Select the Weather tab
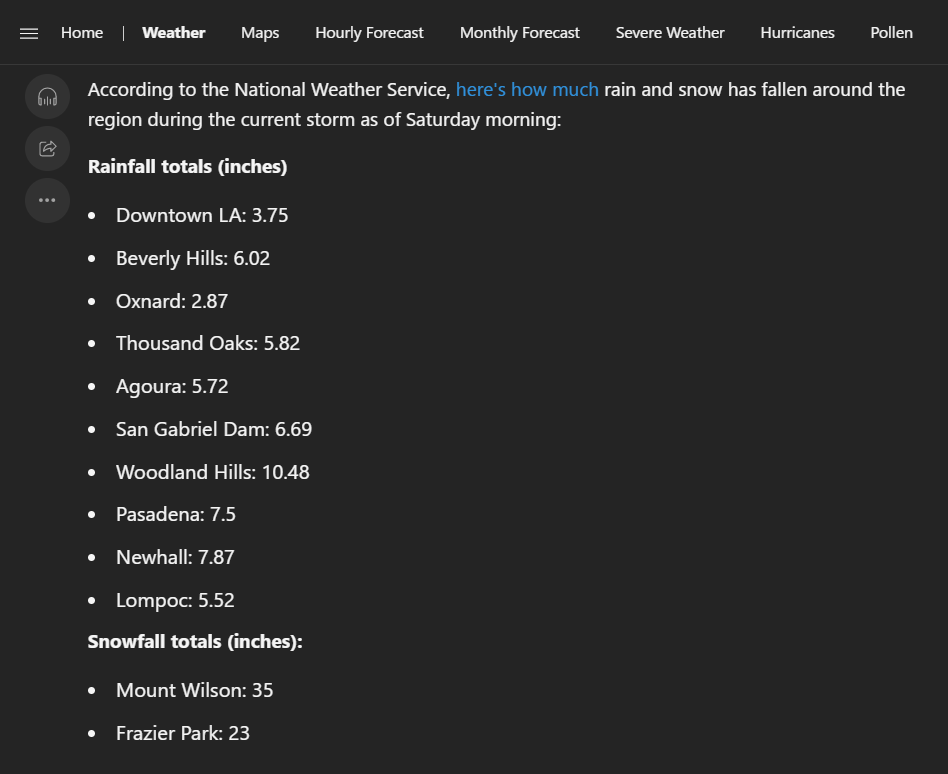The width and height of the screenshot is (948, 774). pyautogui.click(x=174, y=33)
